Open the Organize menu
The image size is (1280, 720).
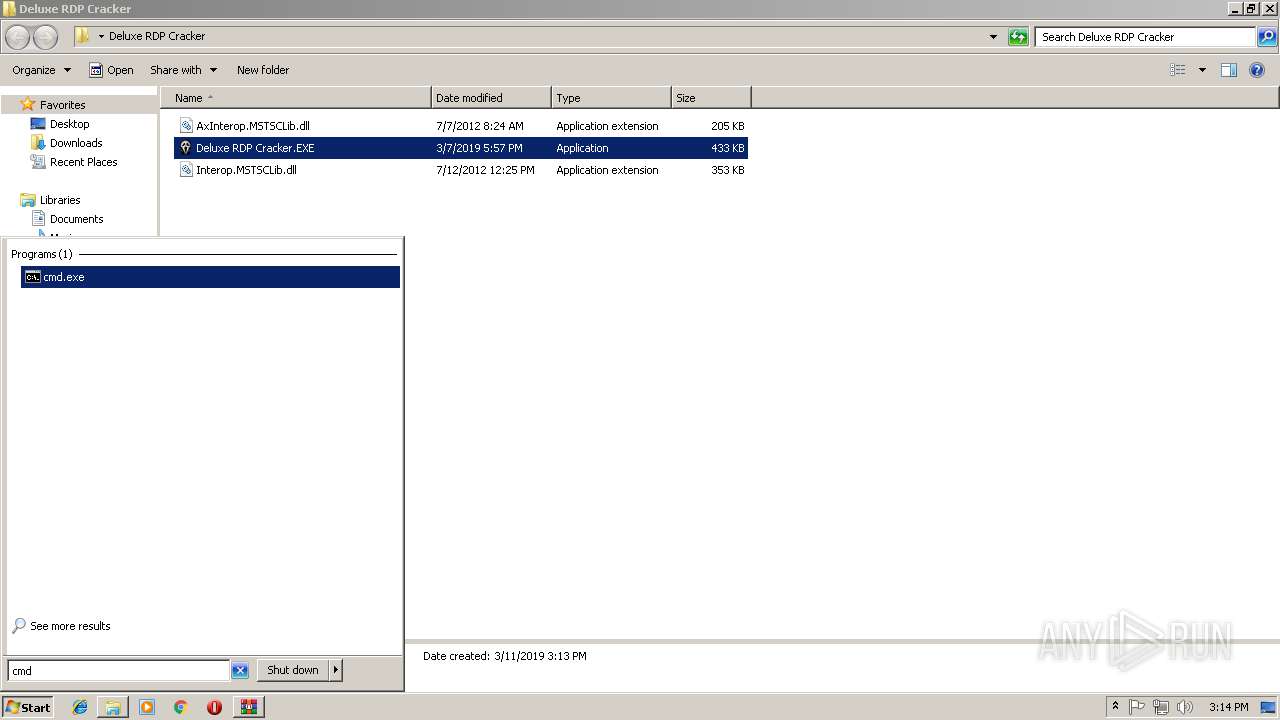[x=42, y=70]
